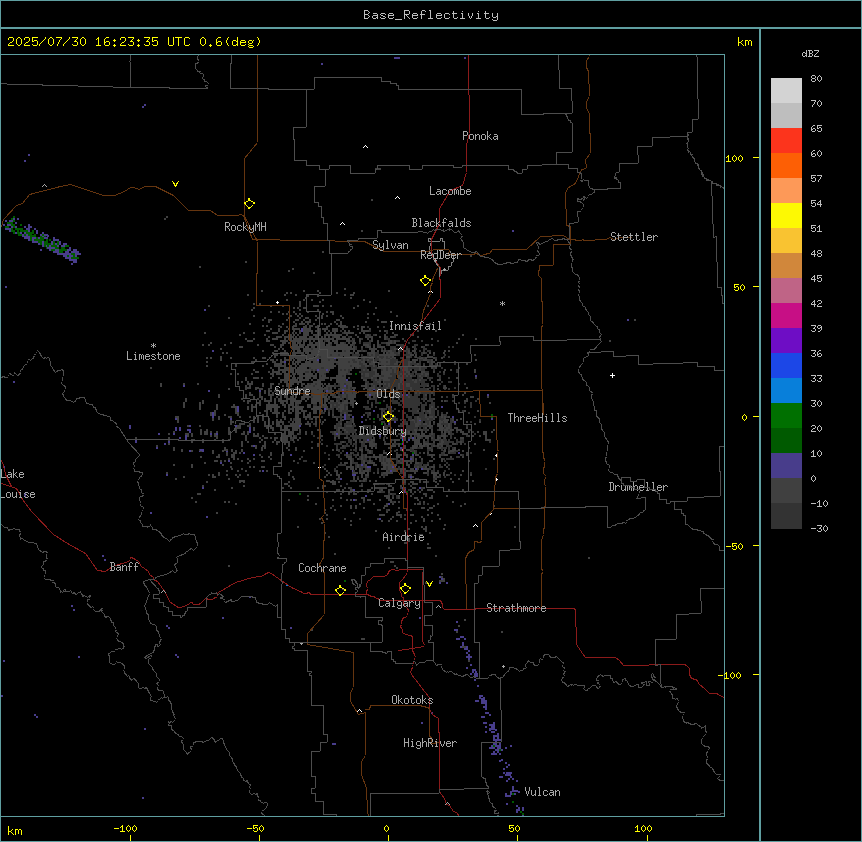Screen dimensions: 862x842
Task: Select the dark gray legend swatch above -30
Action: pyautogui.click(x=786, y=516)
